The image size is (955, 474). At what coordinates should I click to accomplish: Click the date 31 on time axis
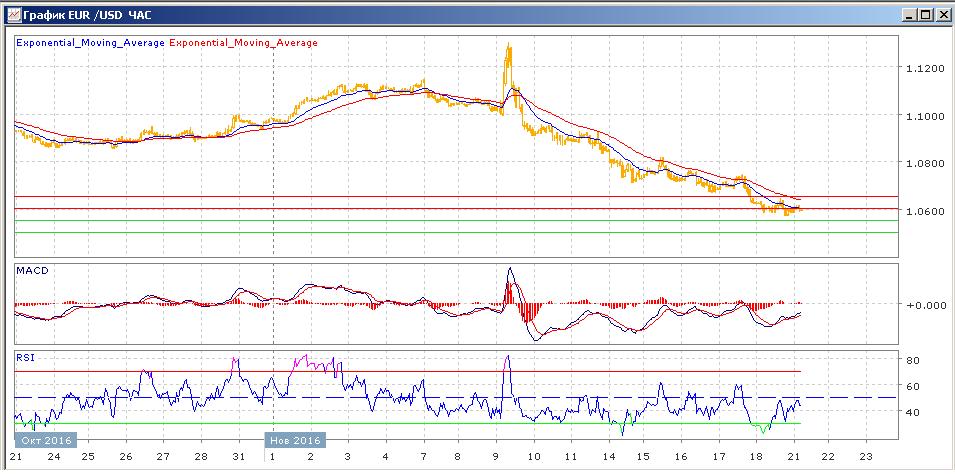tap(238, 456)
